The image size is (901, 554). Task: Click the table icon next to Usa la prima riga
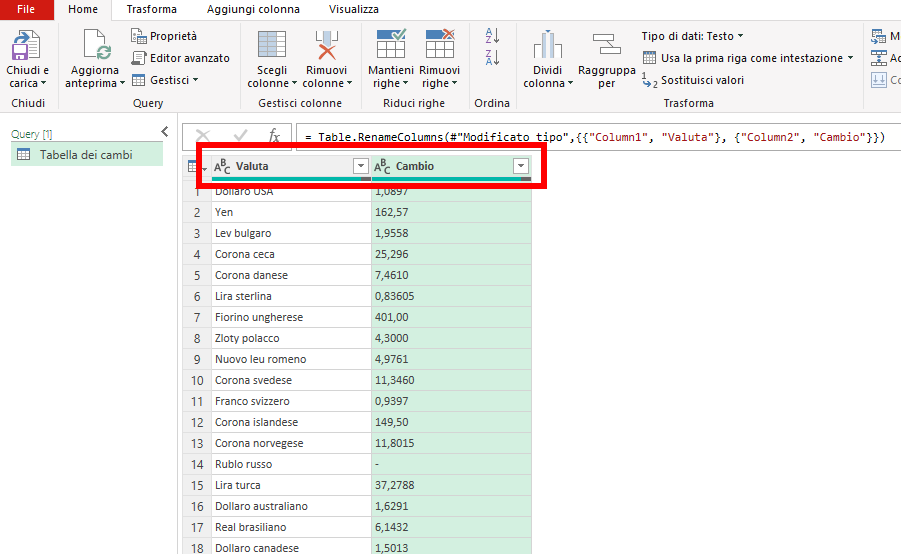(649, 58)
